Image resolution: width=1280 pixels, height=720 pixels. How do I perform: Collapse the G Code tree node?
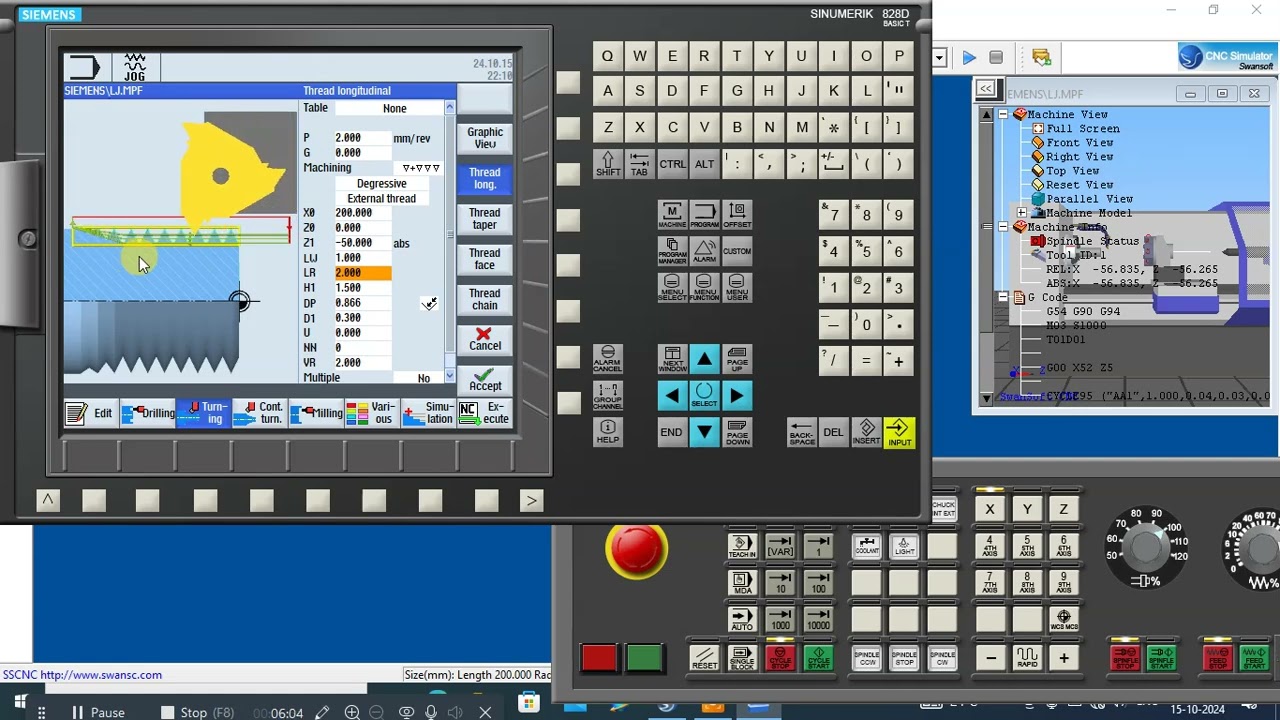click(x=1003, y=297)
